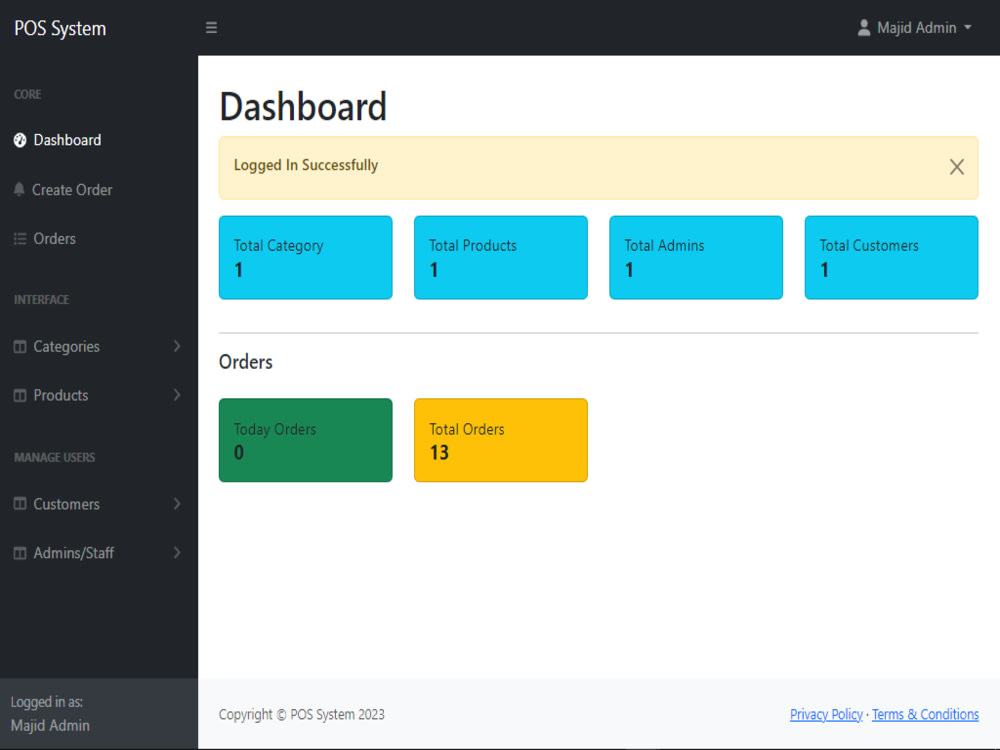Click the Products icon in the sidebar
The height and width of the screenshot is (750, 1000).
pos(20,395)
